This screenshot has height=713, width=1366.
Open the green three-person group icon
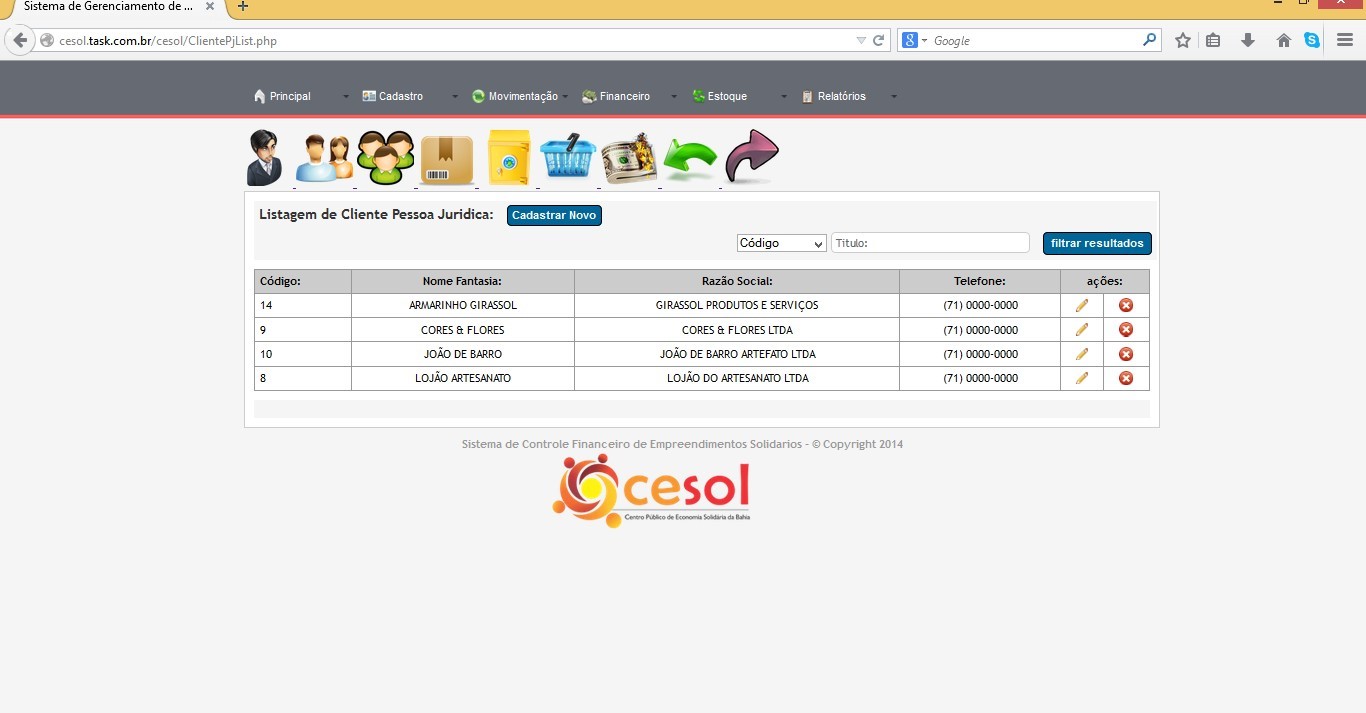[386, 158]
